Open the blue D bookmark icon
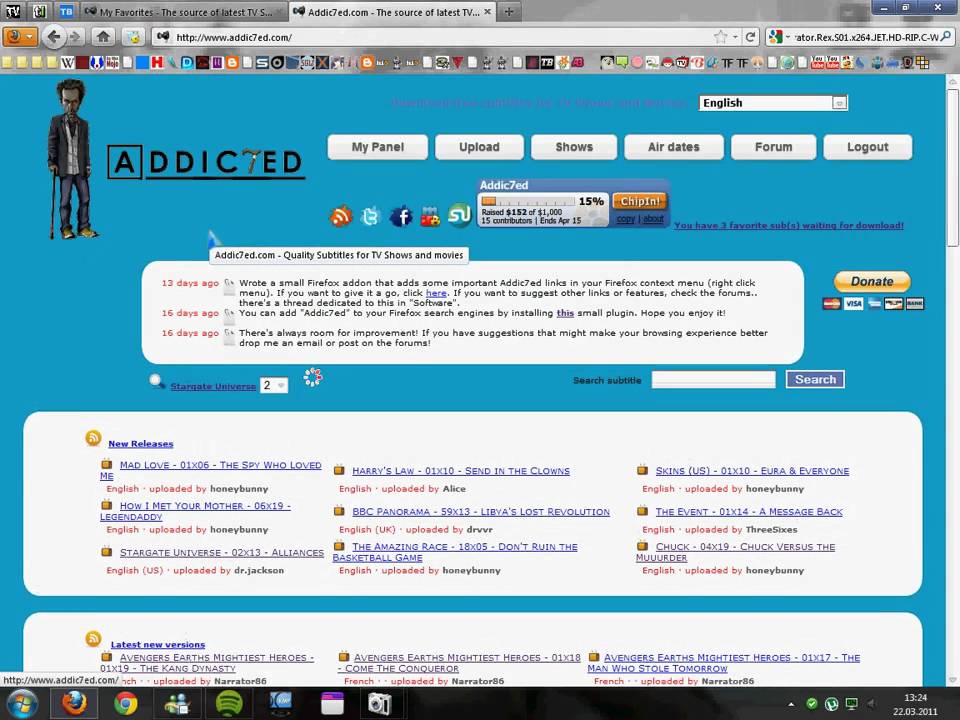The height and width of the screenshot is (720, 960). [187, 62]
